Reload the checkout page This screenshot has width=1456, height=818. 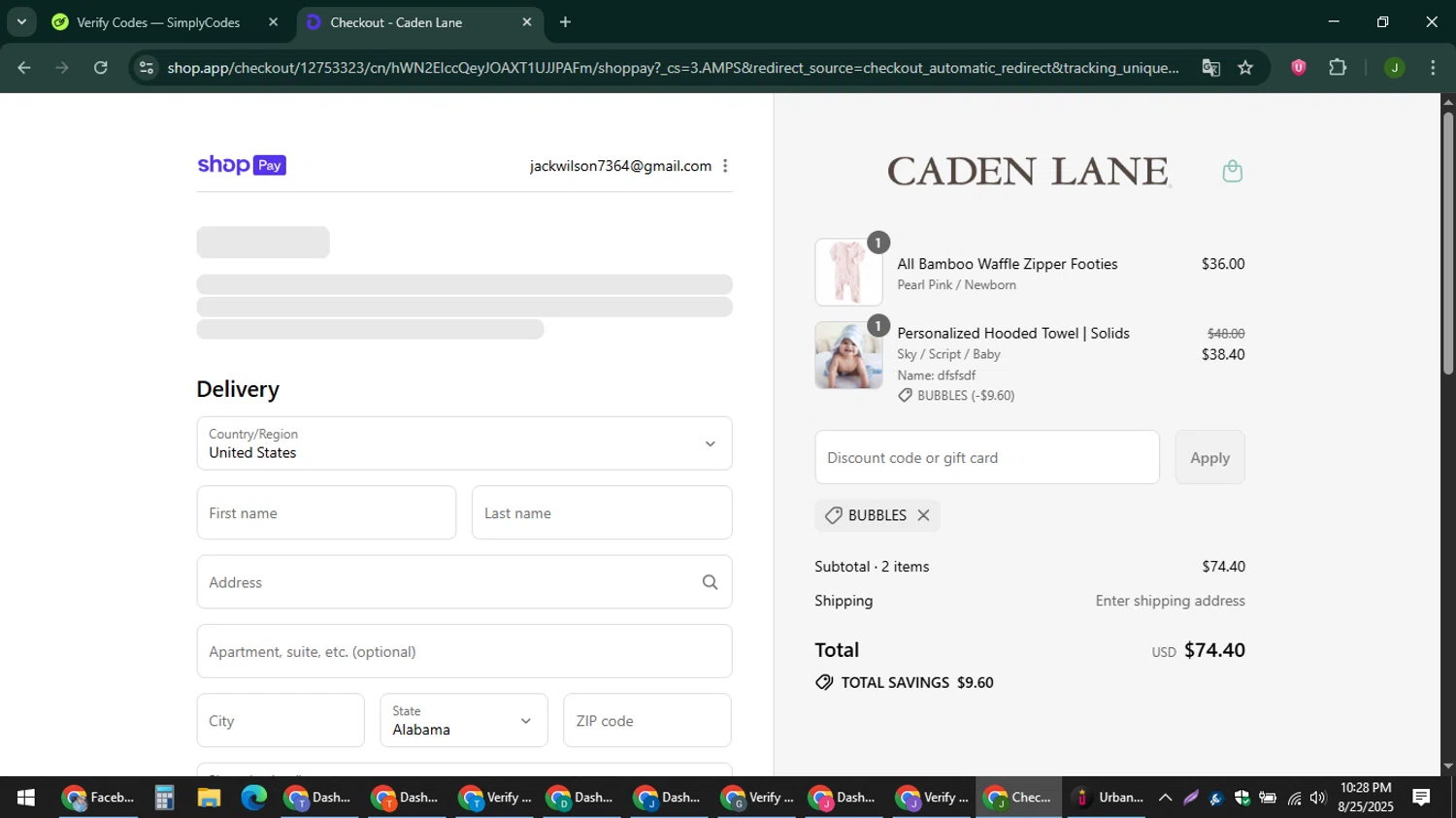101,68
